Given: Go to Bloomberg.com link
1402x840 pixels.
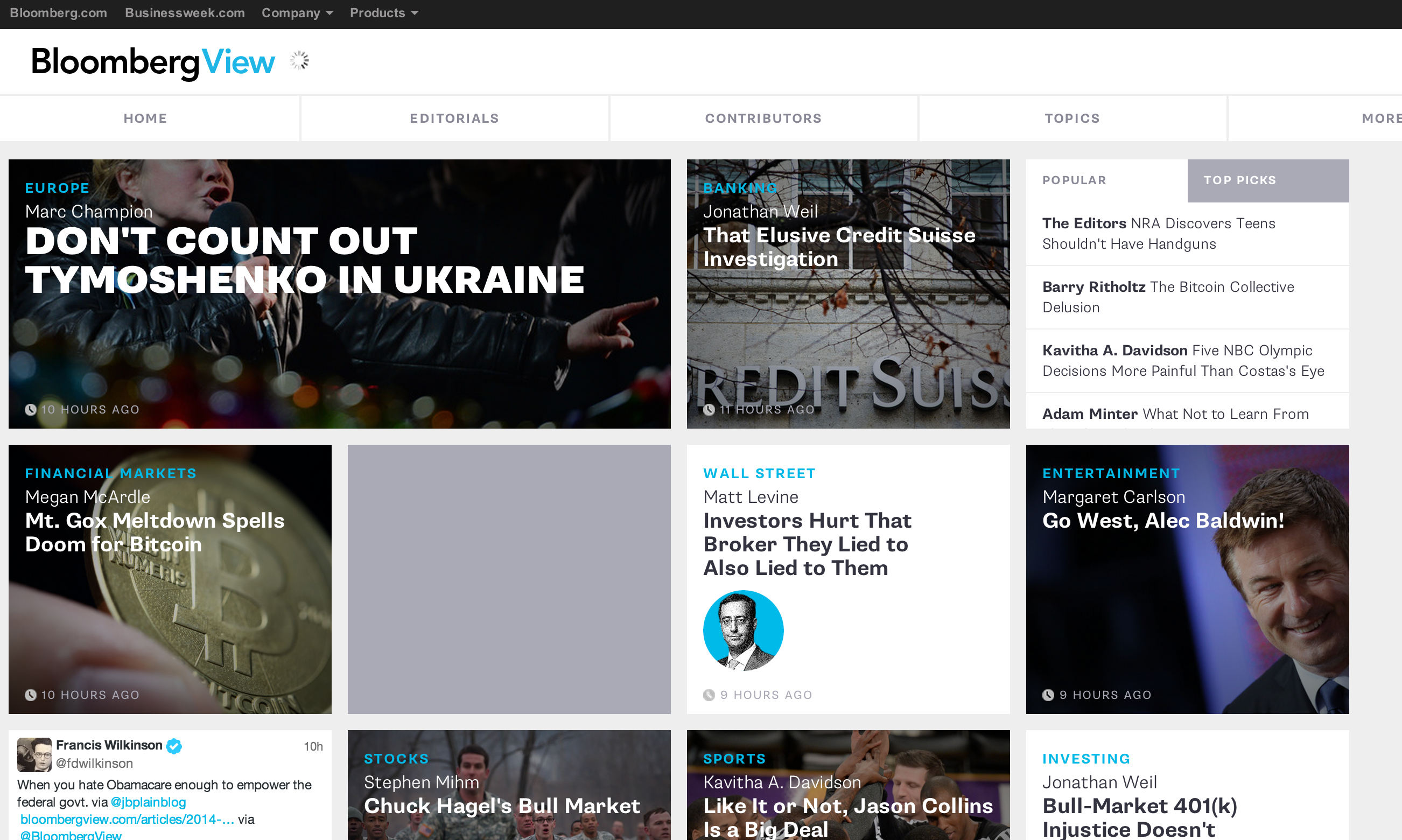Looking at the screenshot, I should coord(58,13).
